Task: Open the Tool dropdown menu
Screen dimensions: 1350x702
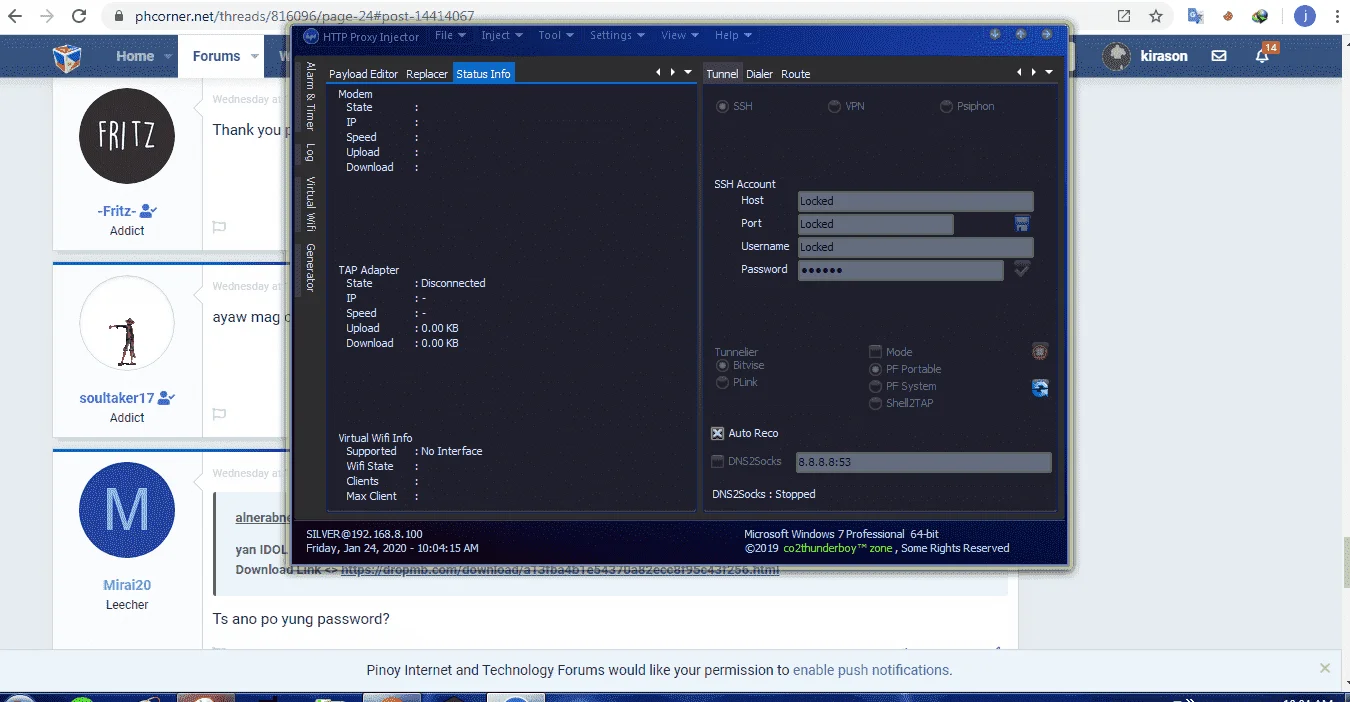Action: point(555,35)
